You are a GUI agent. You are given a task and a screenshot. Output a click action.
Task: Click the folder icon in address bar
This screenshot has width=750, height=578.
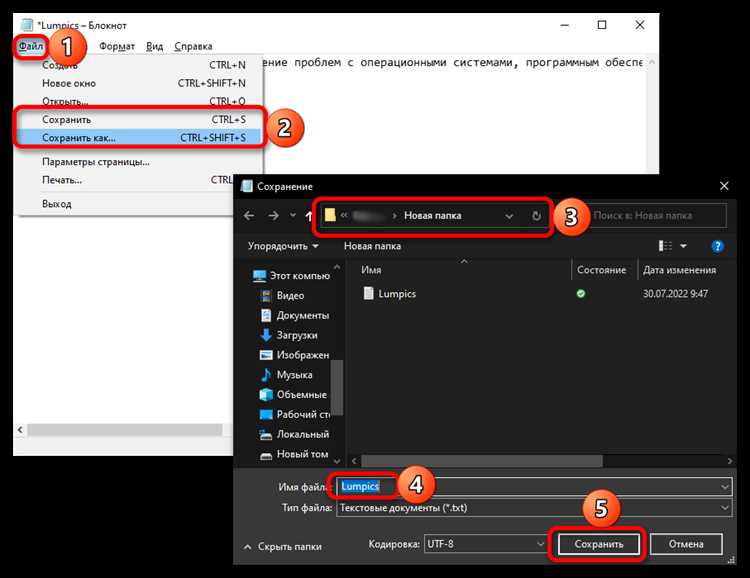click(x=330, y=215)
